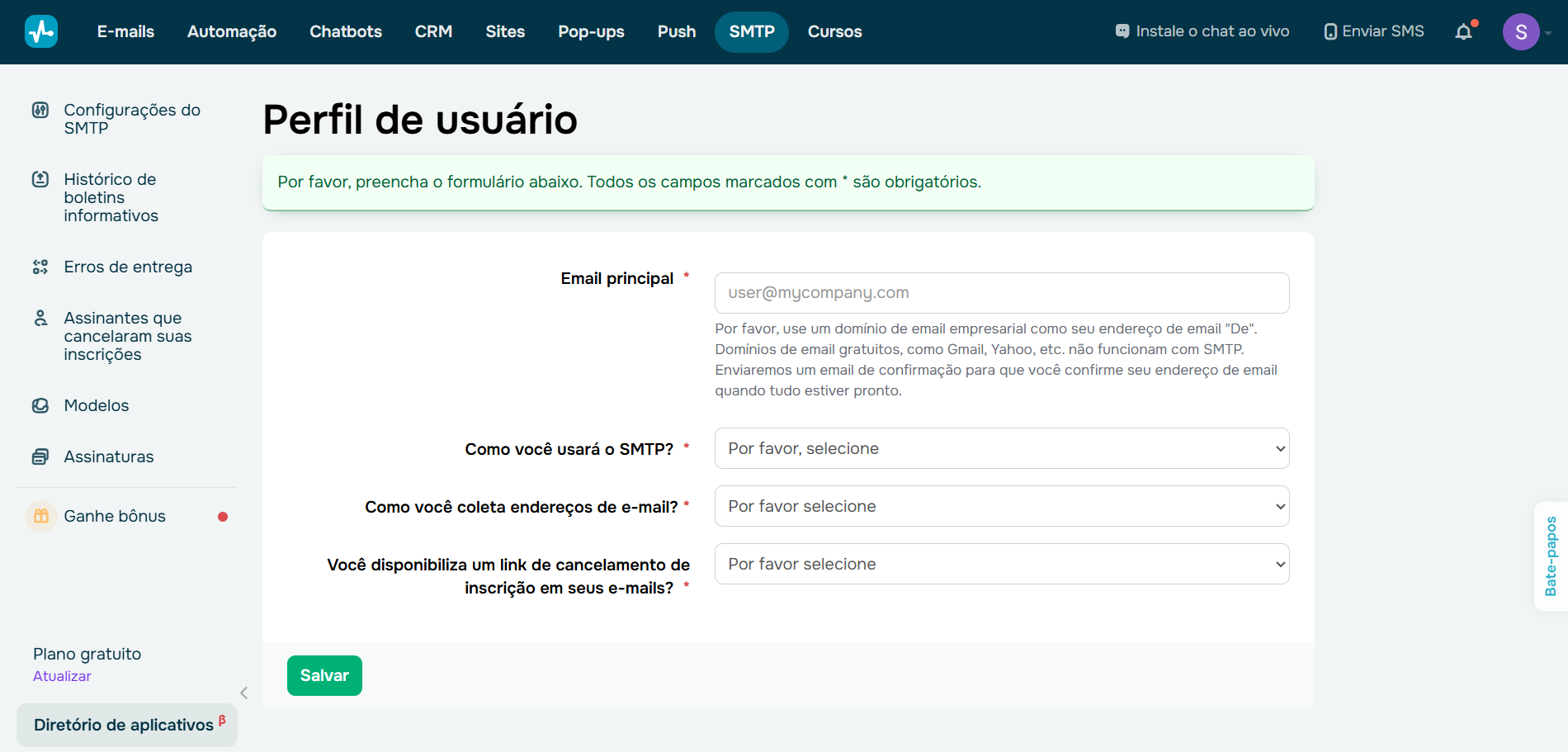
Task: Click the Salvar button
Action: coord(324,675)
